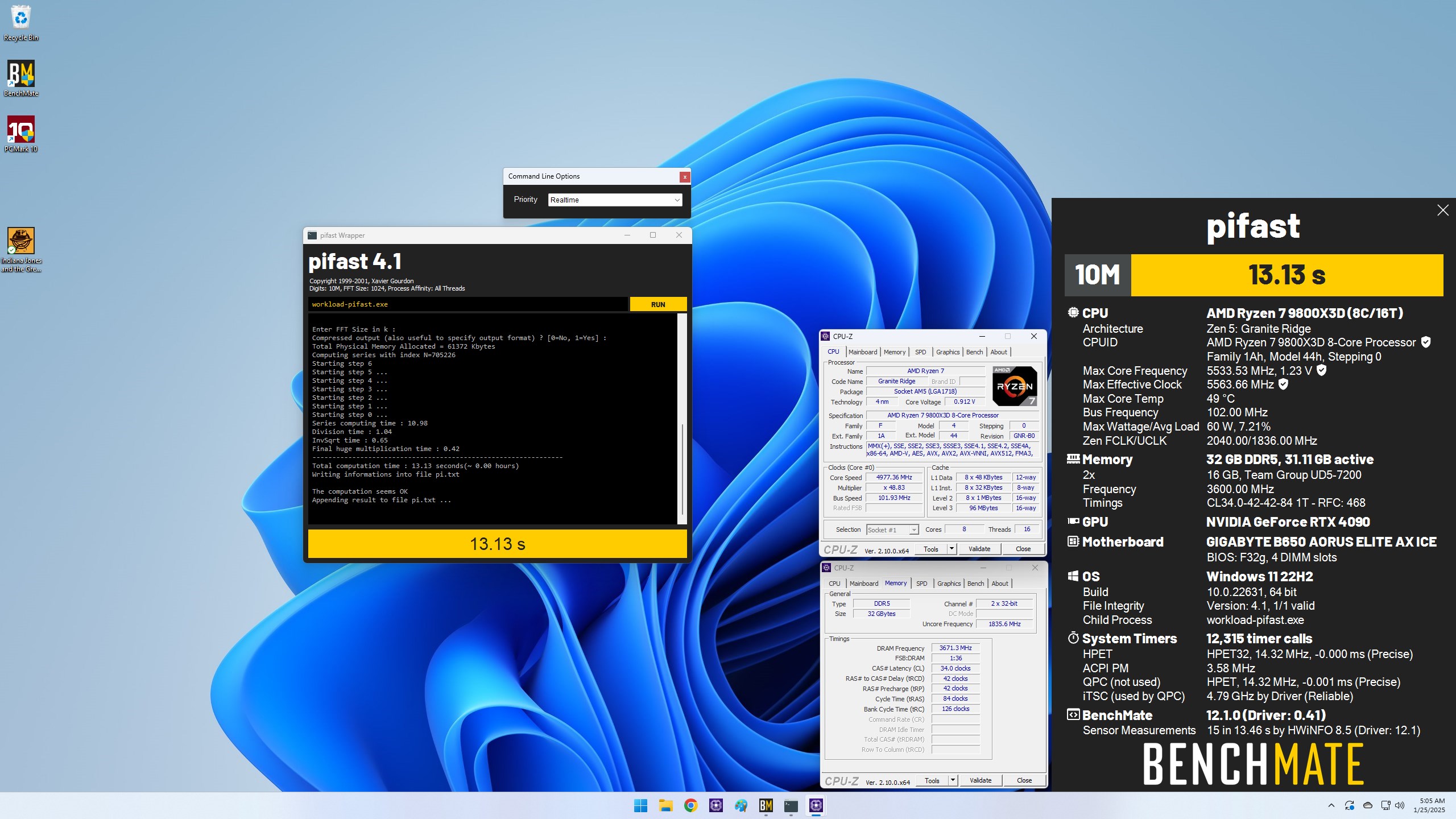Click the GIGABYTE B650 AORUS ELITE AX ICE text
Viewport: 1456px width, 819px height.
pyautogui.click(x=1321, y=541)
